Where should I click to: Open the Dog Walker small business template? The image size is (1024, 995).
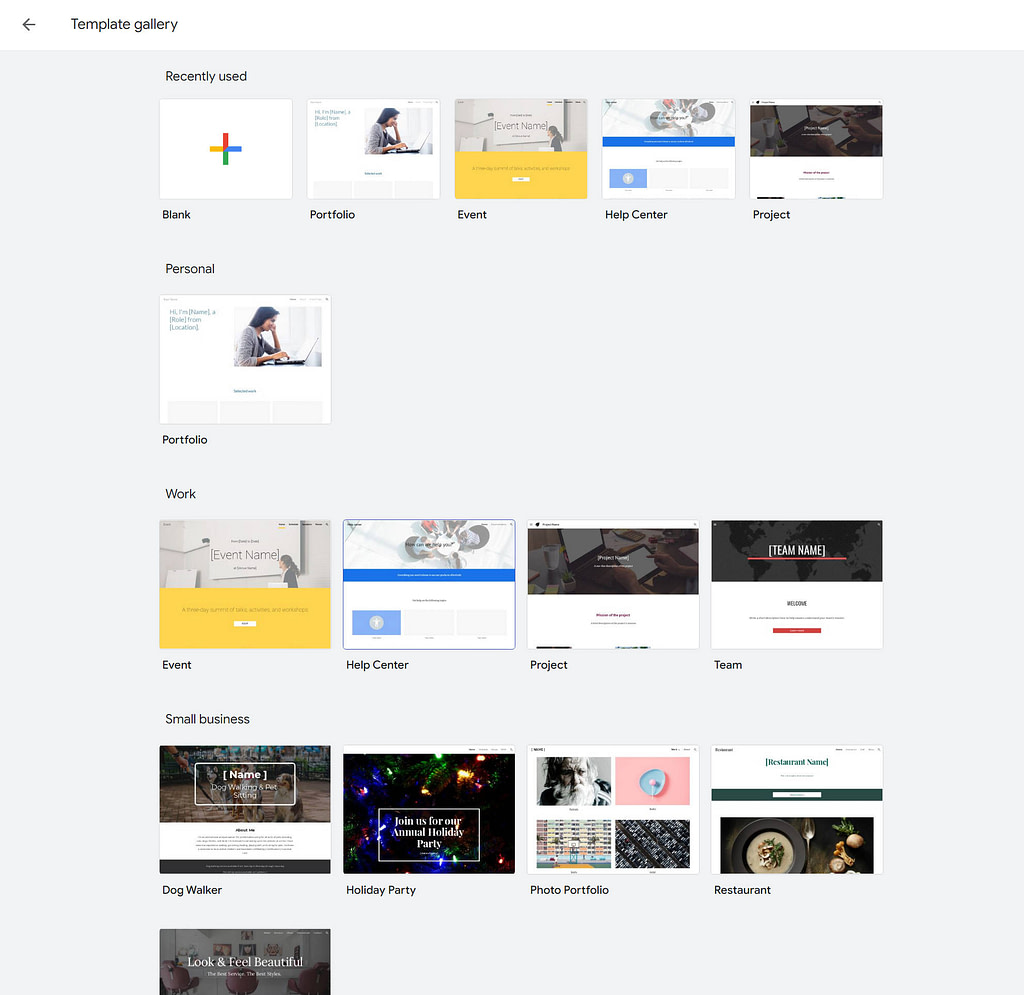coord(244,809)
